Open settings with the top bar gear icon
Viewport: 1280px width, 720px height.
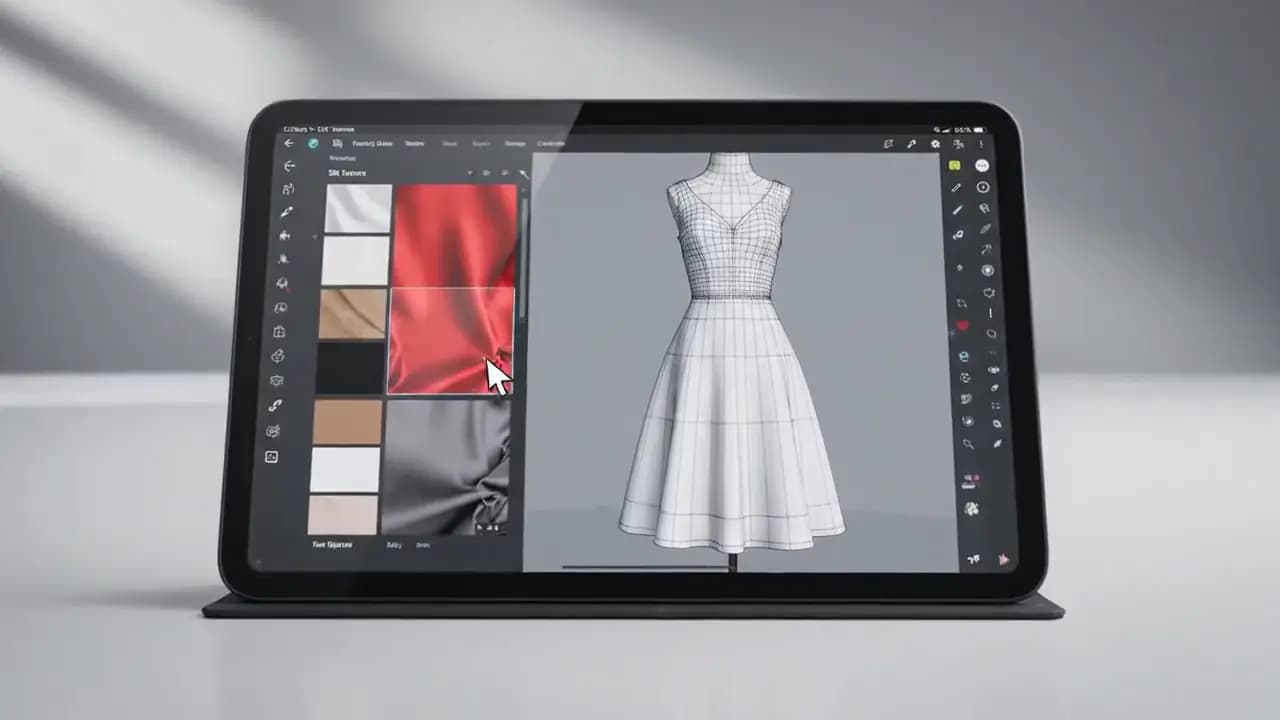[x=935, y=144]
